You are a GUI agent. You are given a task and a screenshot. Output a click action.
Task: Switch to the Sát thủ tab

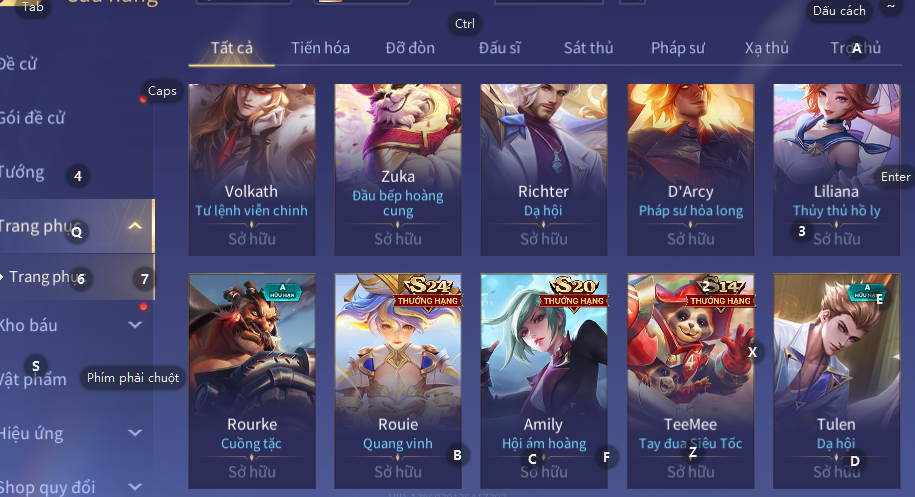tap(588, 48)
